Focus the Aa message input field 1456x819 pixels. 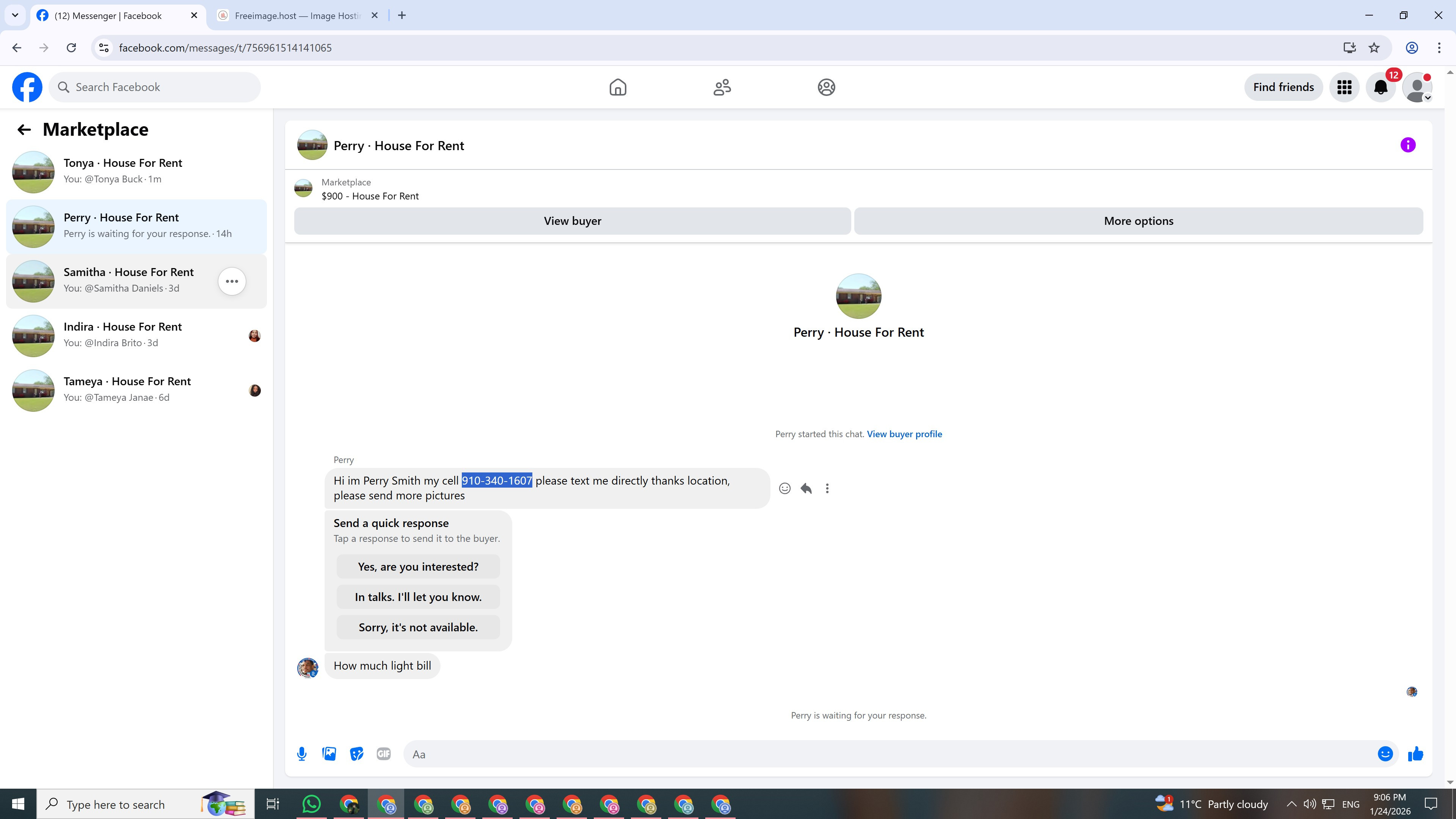point(887,754)
